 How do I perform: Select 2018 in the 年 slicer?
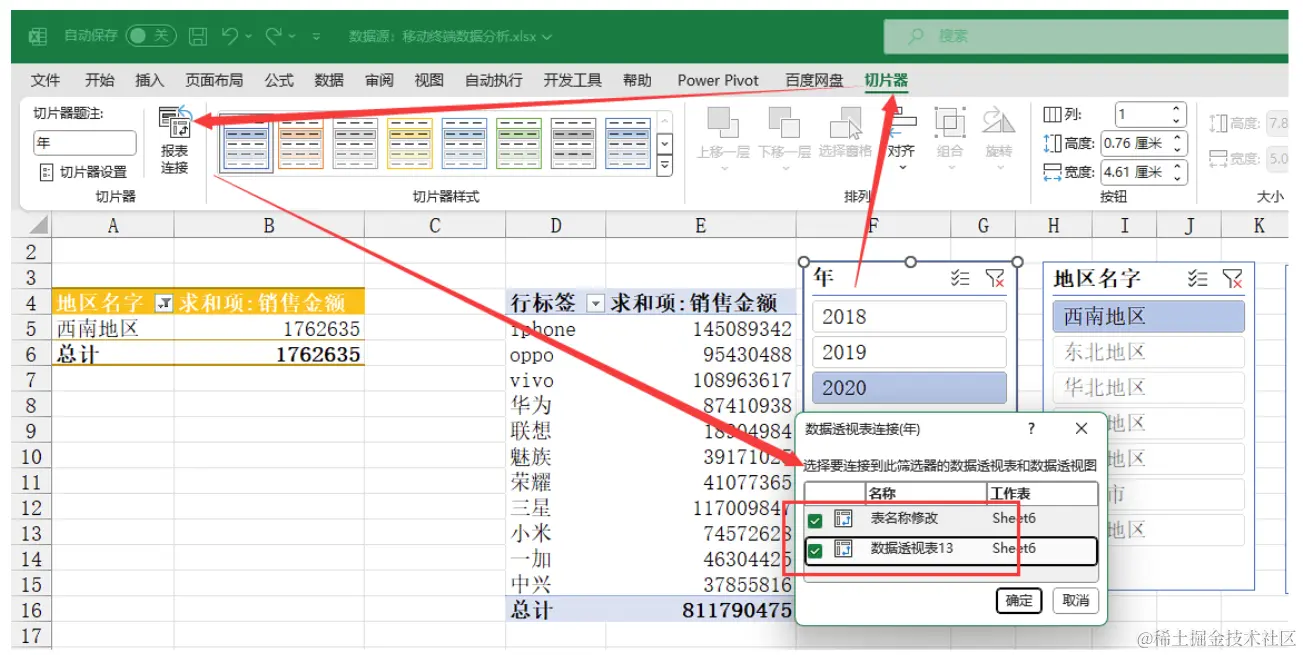click(909, 316)
